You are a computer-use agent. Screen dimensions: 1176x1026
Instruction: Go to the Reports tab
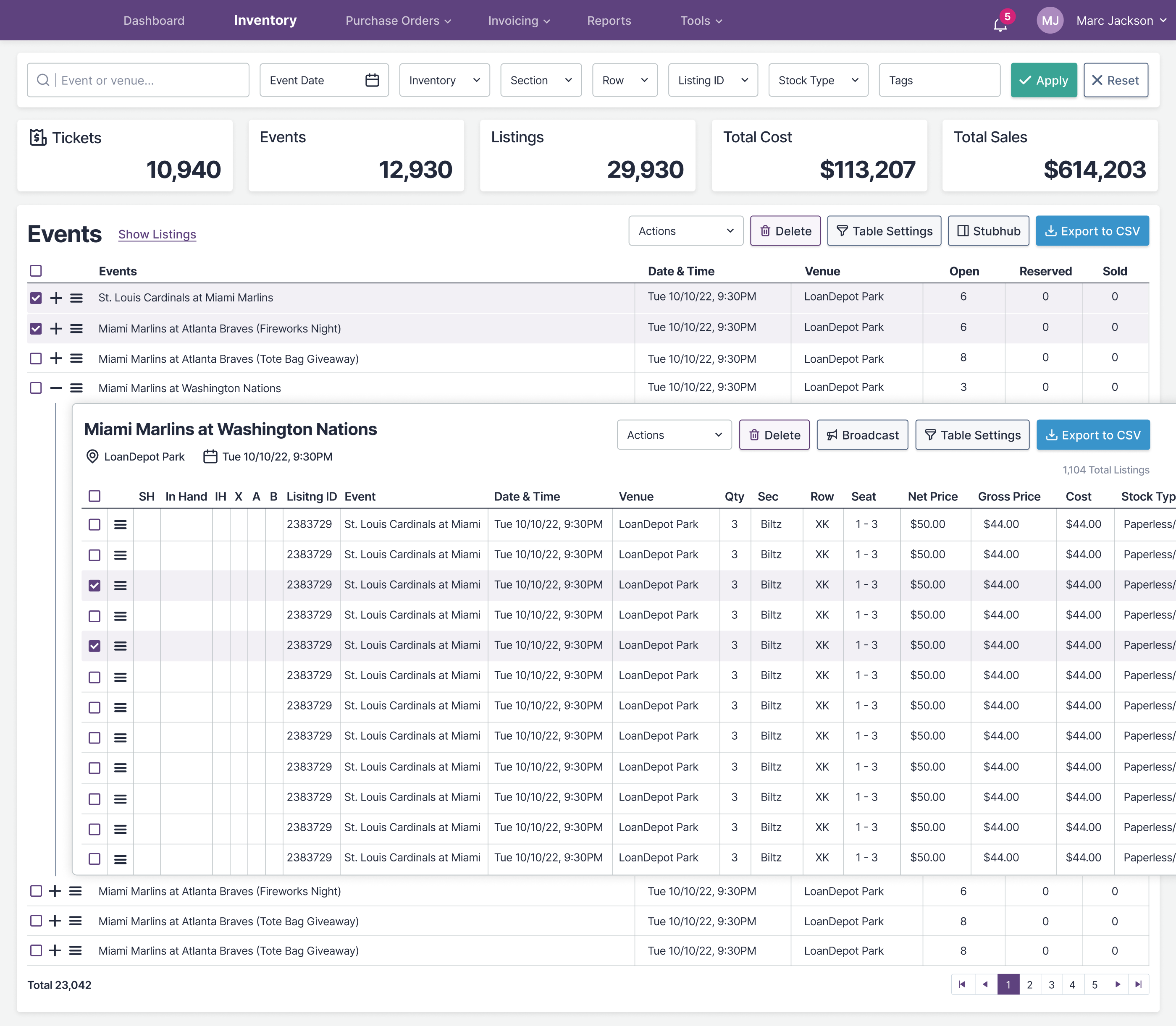tap(609, 21)
